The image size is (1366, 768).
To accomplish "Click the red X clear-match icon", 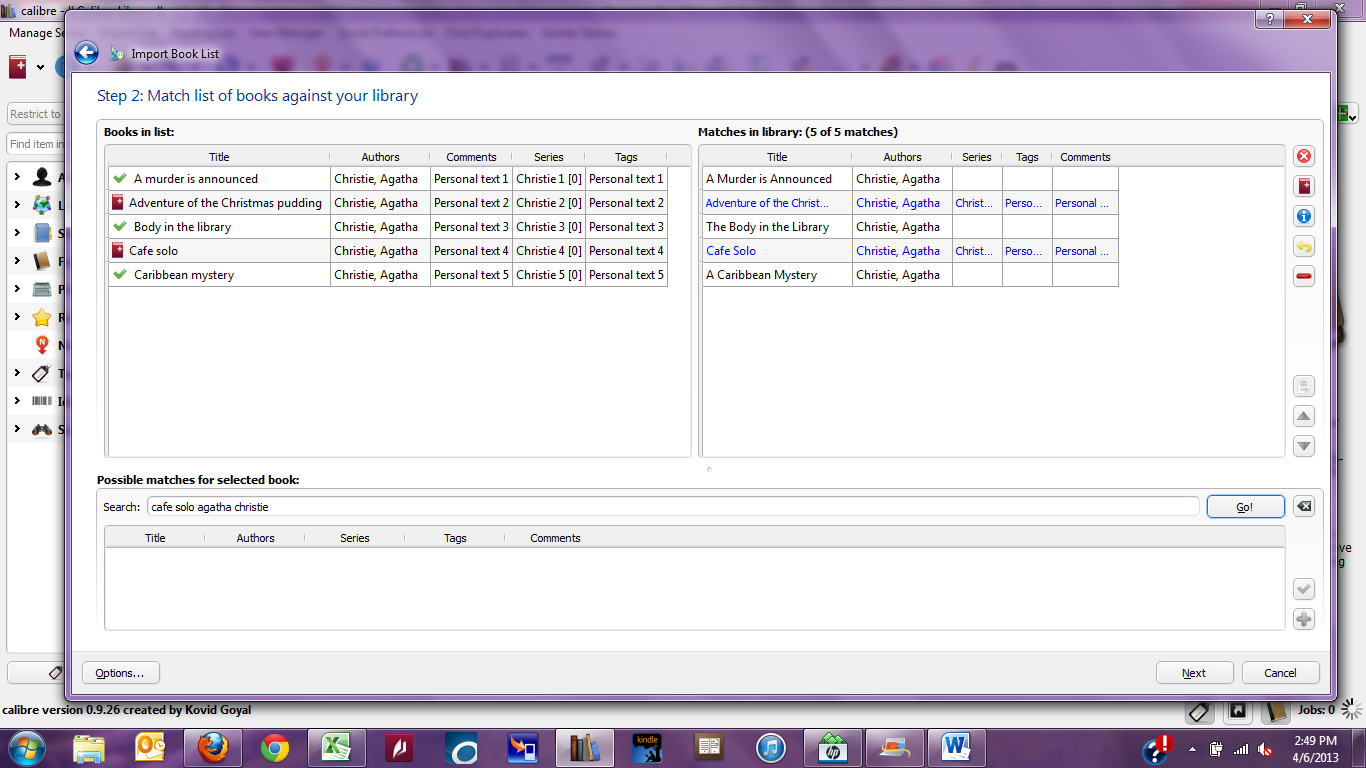I will coord(1304,156).
